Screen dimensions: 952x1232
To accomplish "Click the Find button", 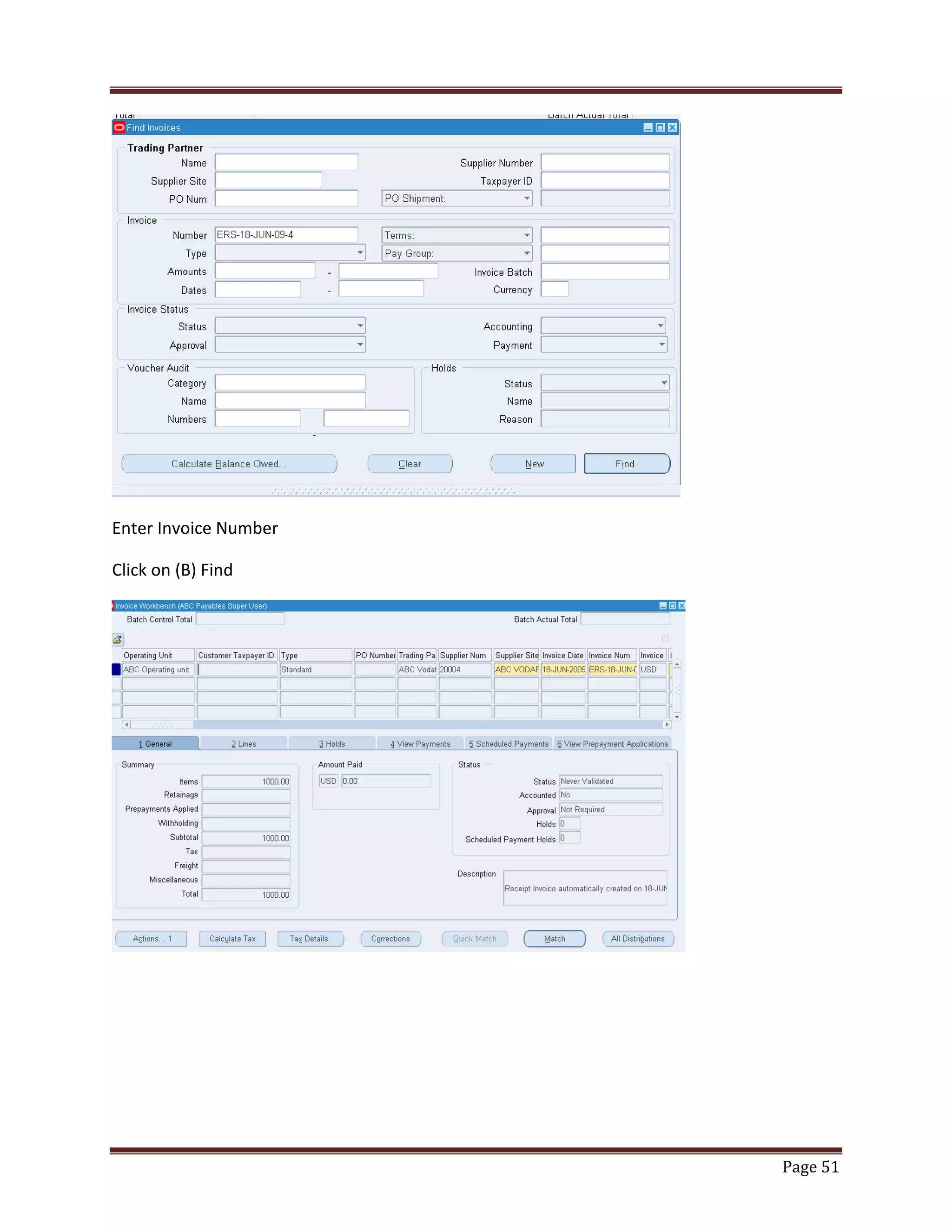I will click(x=627, y=464).
